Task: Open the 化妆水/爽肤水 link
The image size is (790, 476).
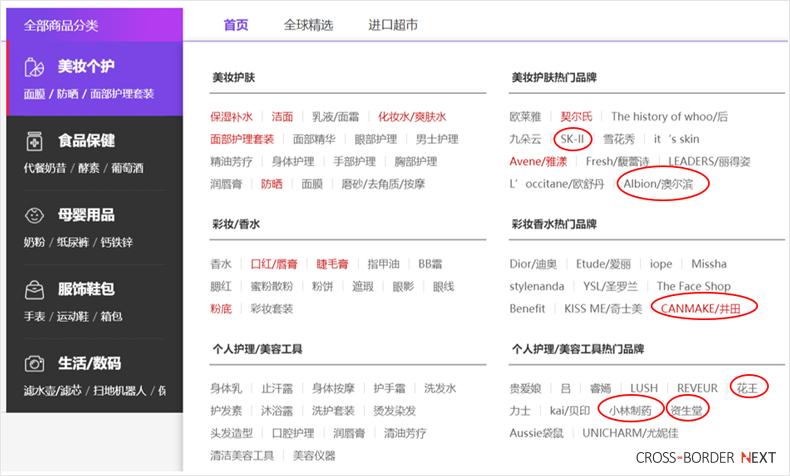Action: pyautogui.click(x=412, y=117)
